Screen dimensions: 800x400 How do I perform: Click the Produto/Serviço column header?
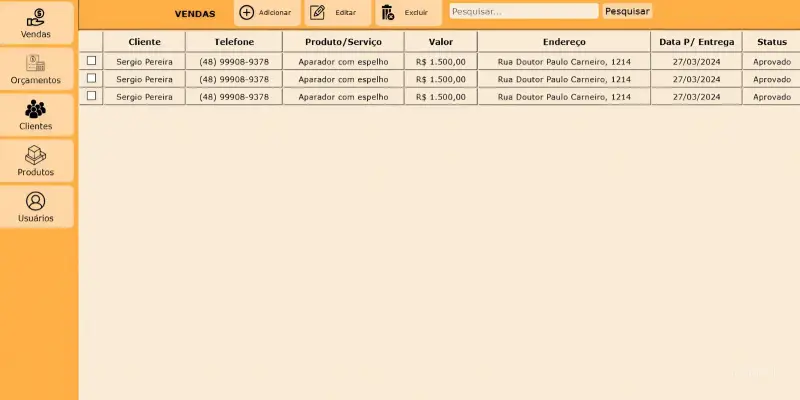[x=343, y=42]
